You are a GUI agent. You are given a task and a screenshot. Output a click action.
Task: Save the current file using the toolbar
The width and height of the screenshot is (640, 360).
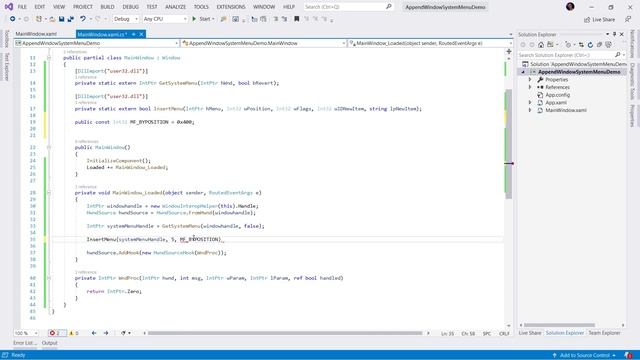pos(61,19)
